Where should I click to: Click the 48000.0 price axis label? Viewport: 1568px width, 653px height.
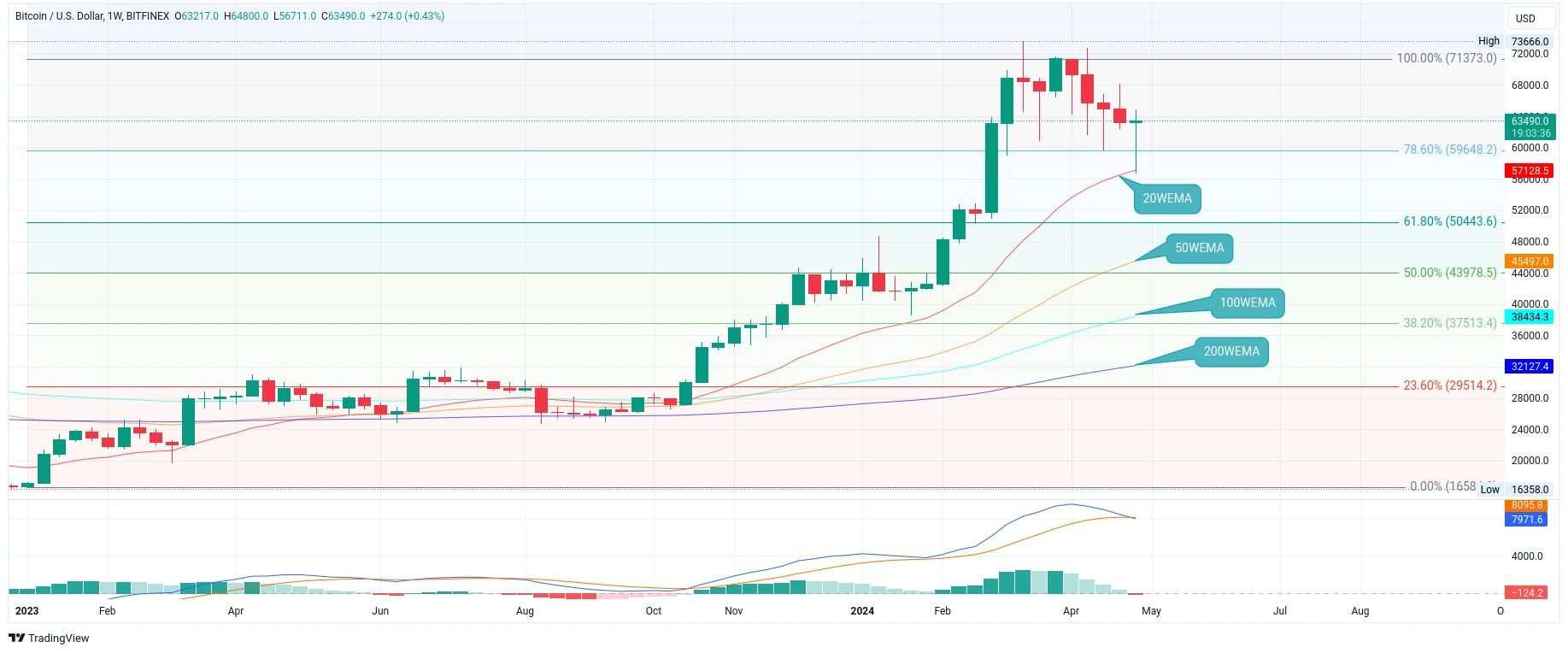1530,242
